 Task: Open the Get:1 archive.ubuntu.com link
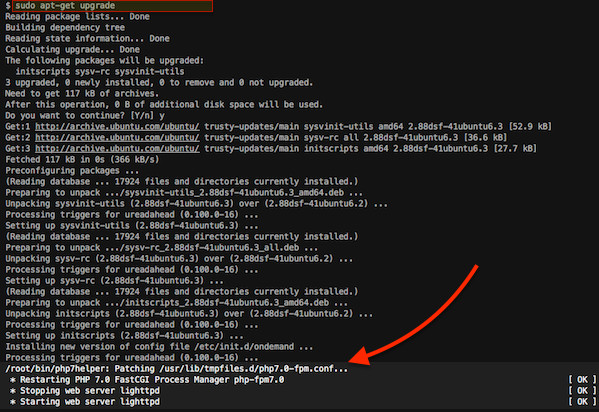point(117,127)
